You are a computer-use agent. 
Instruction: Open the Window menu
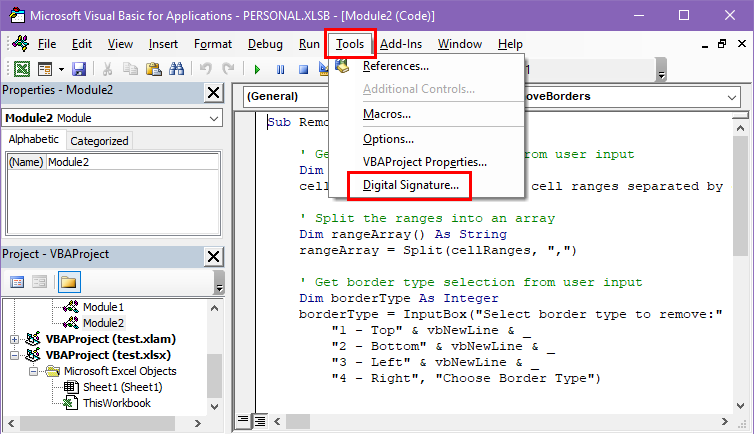point(460,44)
